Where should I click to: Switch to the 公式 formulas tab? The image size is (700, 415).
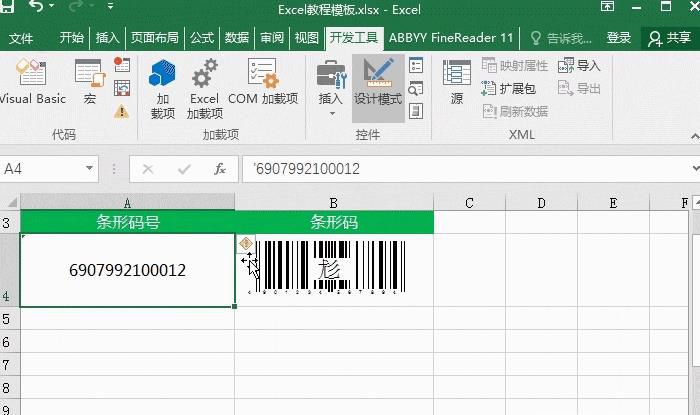tap(202, 38)
